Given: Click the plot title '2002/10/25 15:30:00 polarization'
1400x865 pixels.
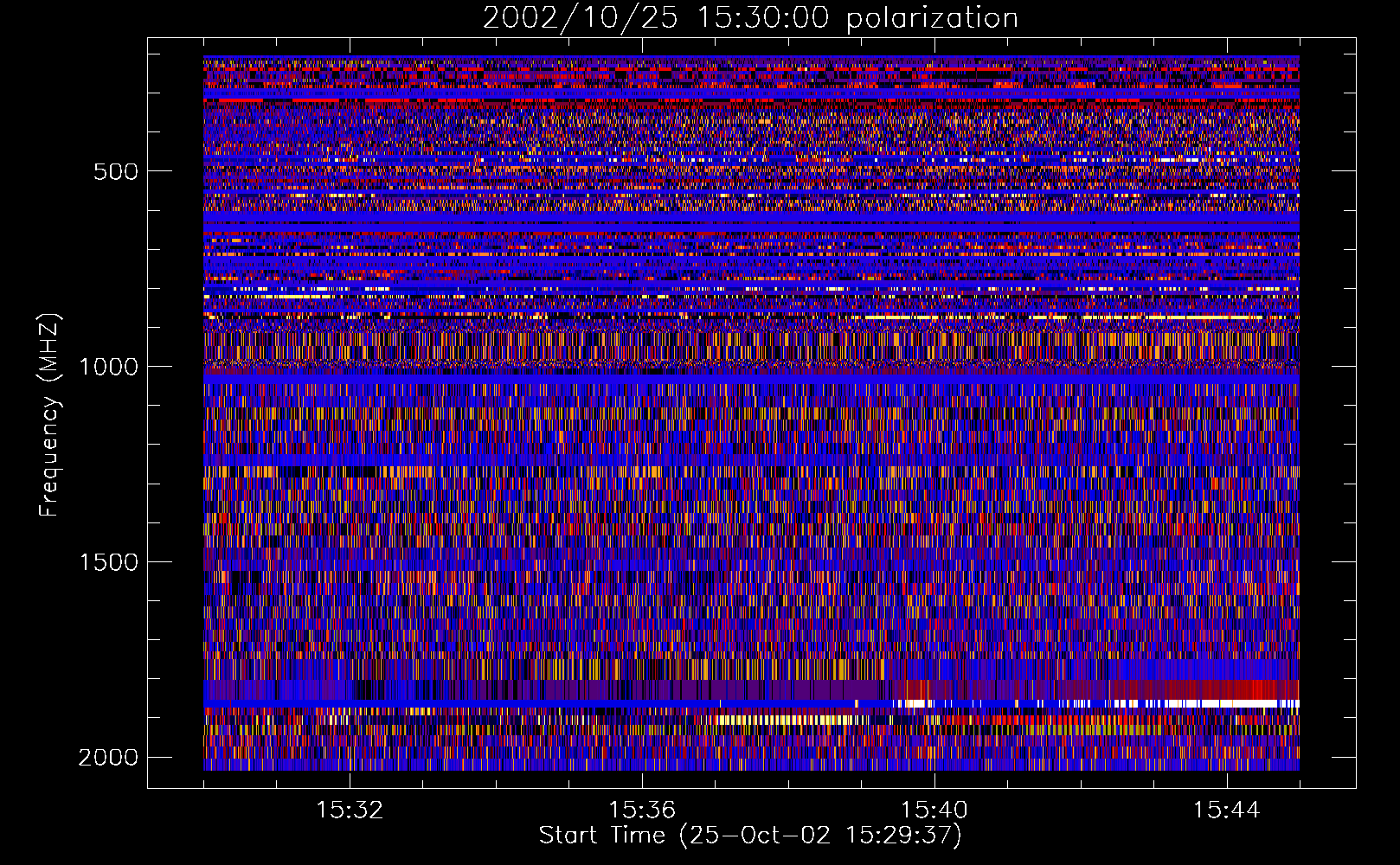Looking at the screenshot, I should 750,18.
